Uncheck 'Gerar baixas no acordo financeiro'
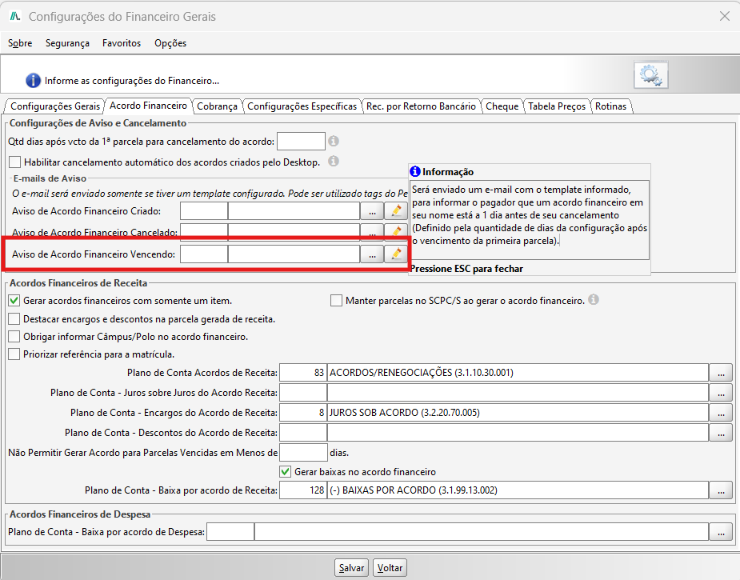 click(285, 471)
